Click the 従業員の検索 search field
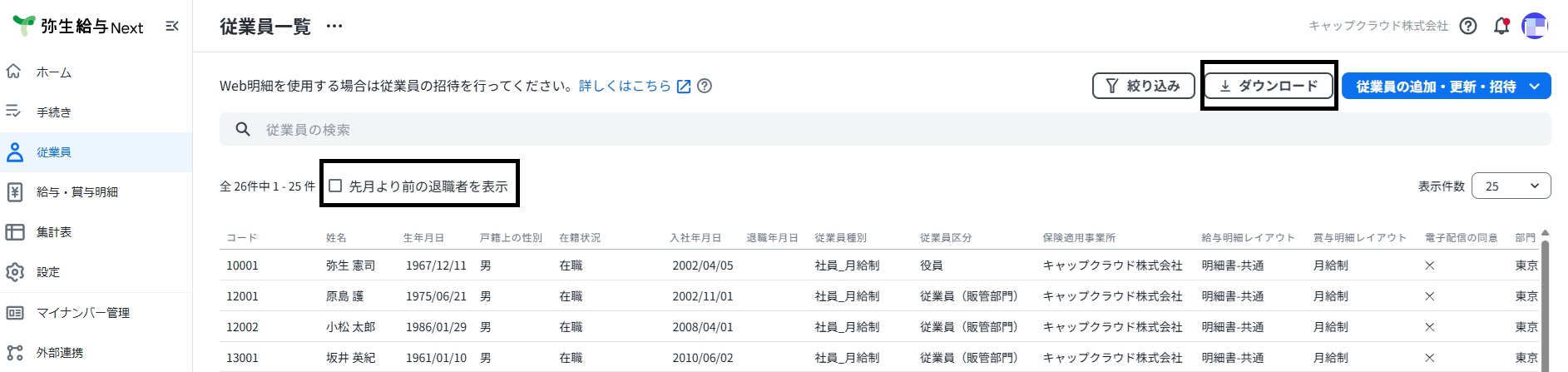The width and height of the screenshot is (1568, 372). pos(885,129)
